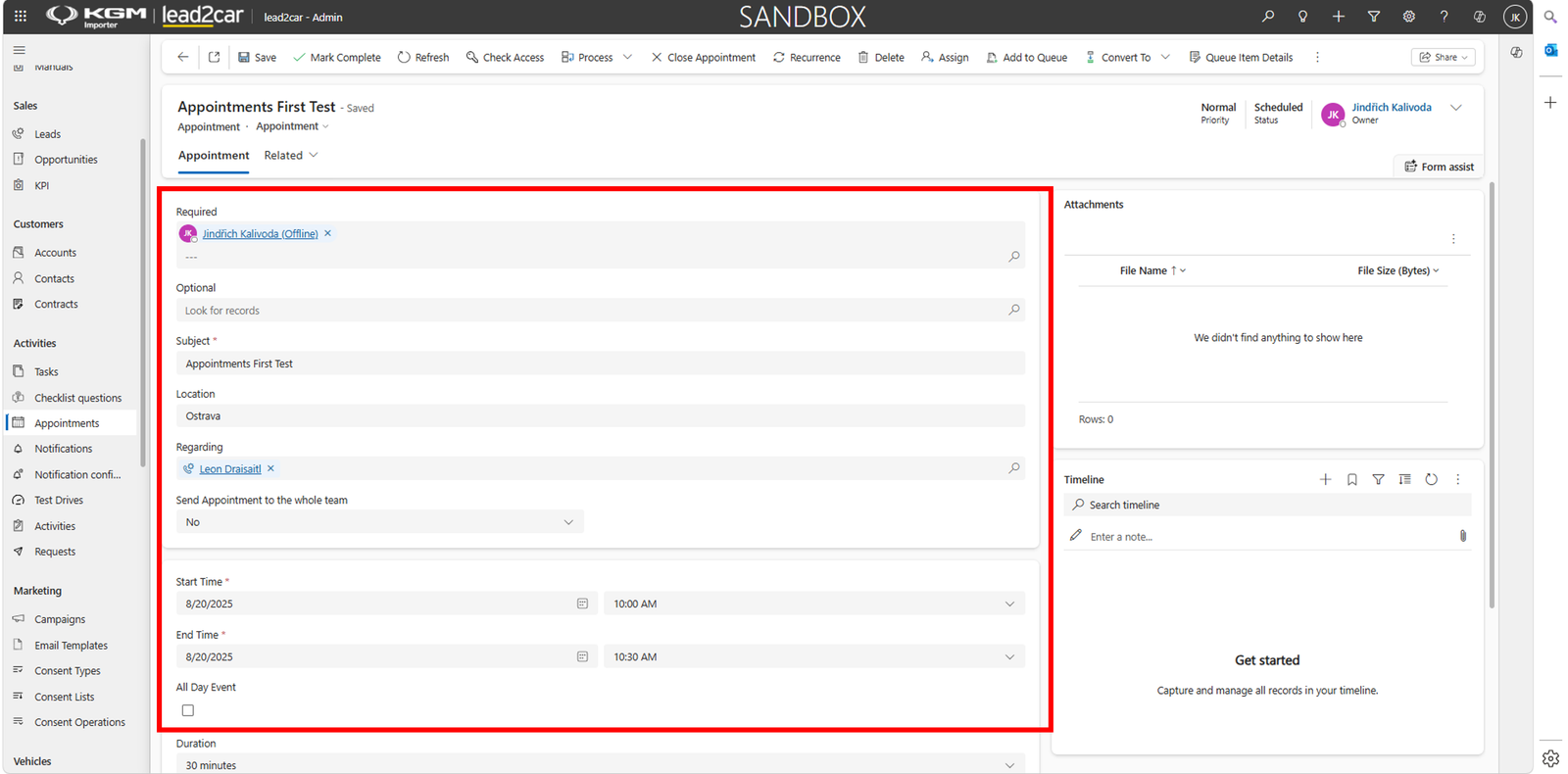Toggle the All Day Event checkbox
1568x774 pixels.
click(188, 710)
